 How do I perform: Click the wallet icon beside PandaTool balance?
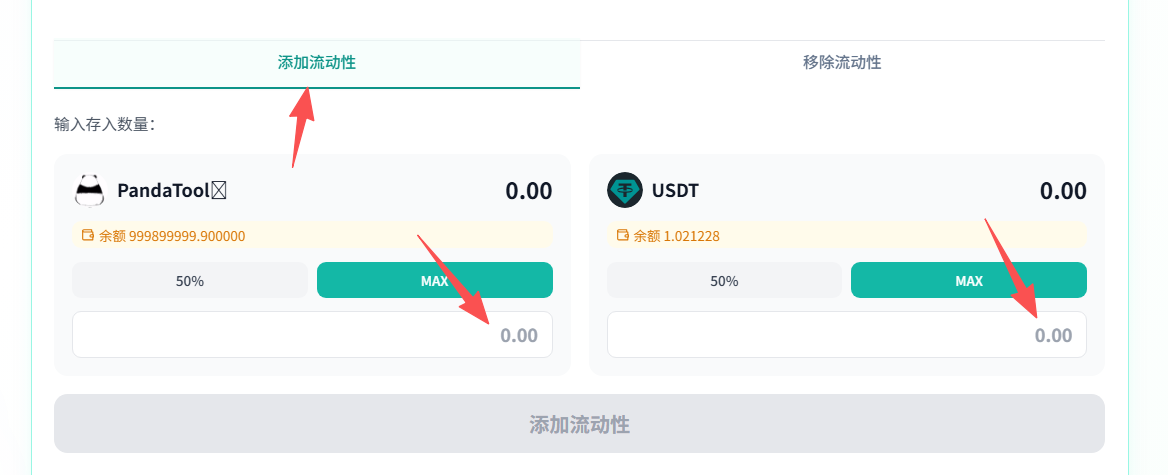88,236
